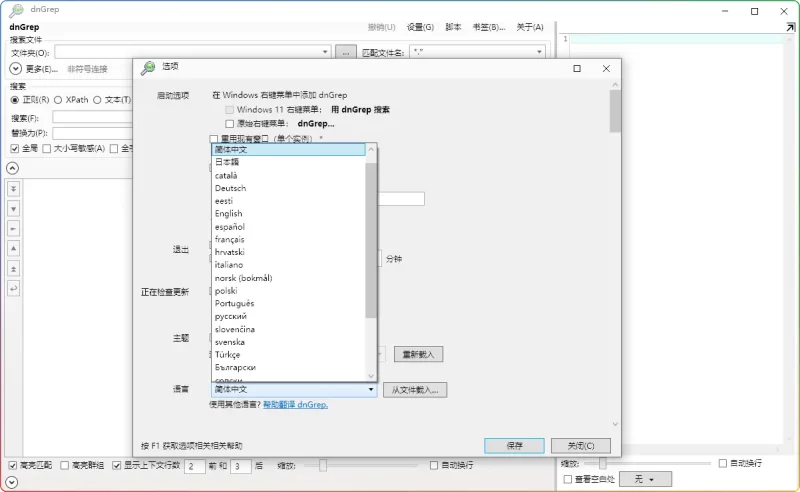Open the 撤销(U) menu
Image resolution: width=800 pixels, height=492 pixels.
(x=382, y=27)
